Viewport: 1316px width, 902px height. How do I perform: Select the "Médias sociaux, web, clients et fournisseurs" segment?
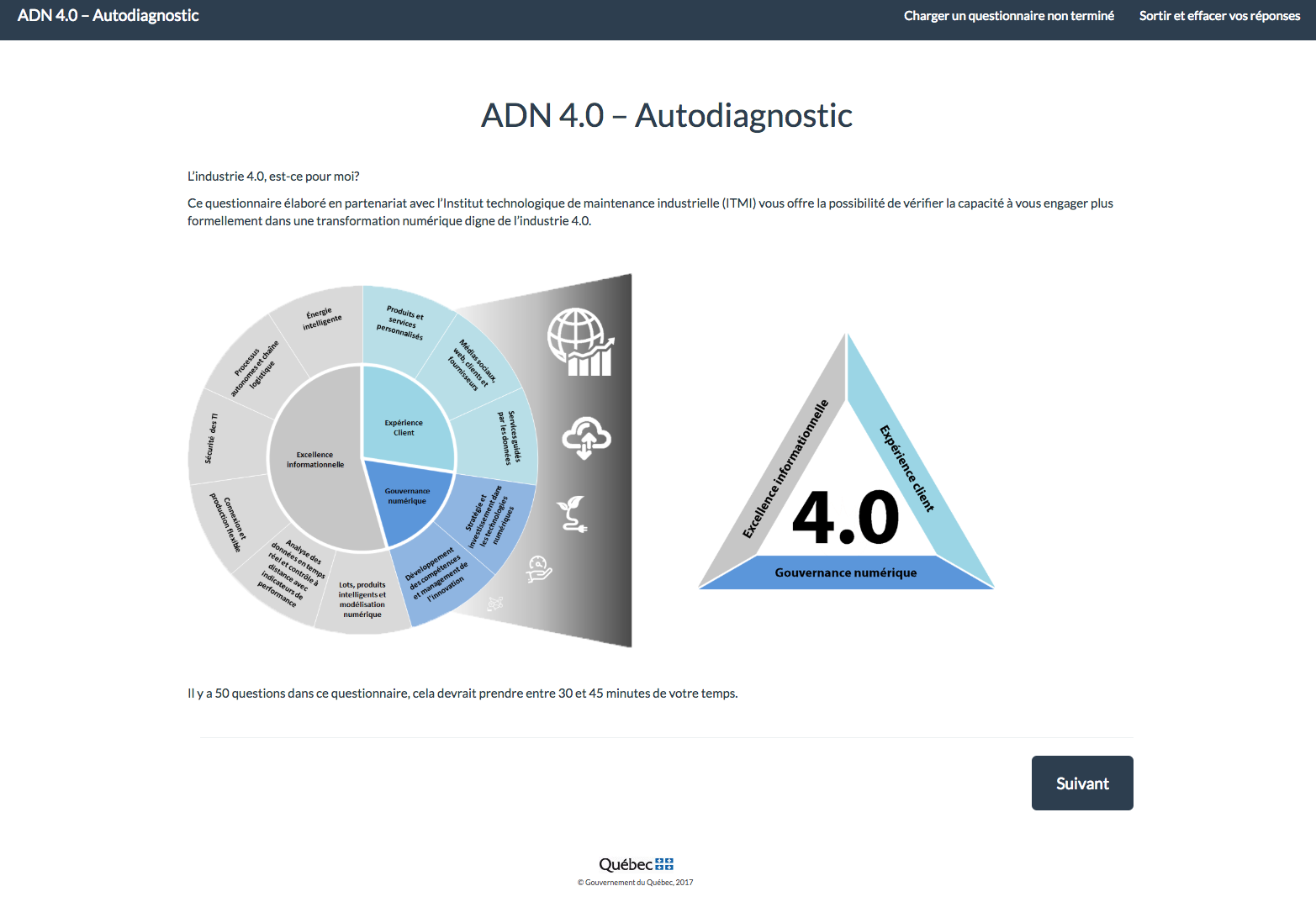[473, 365]
